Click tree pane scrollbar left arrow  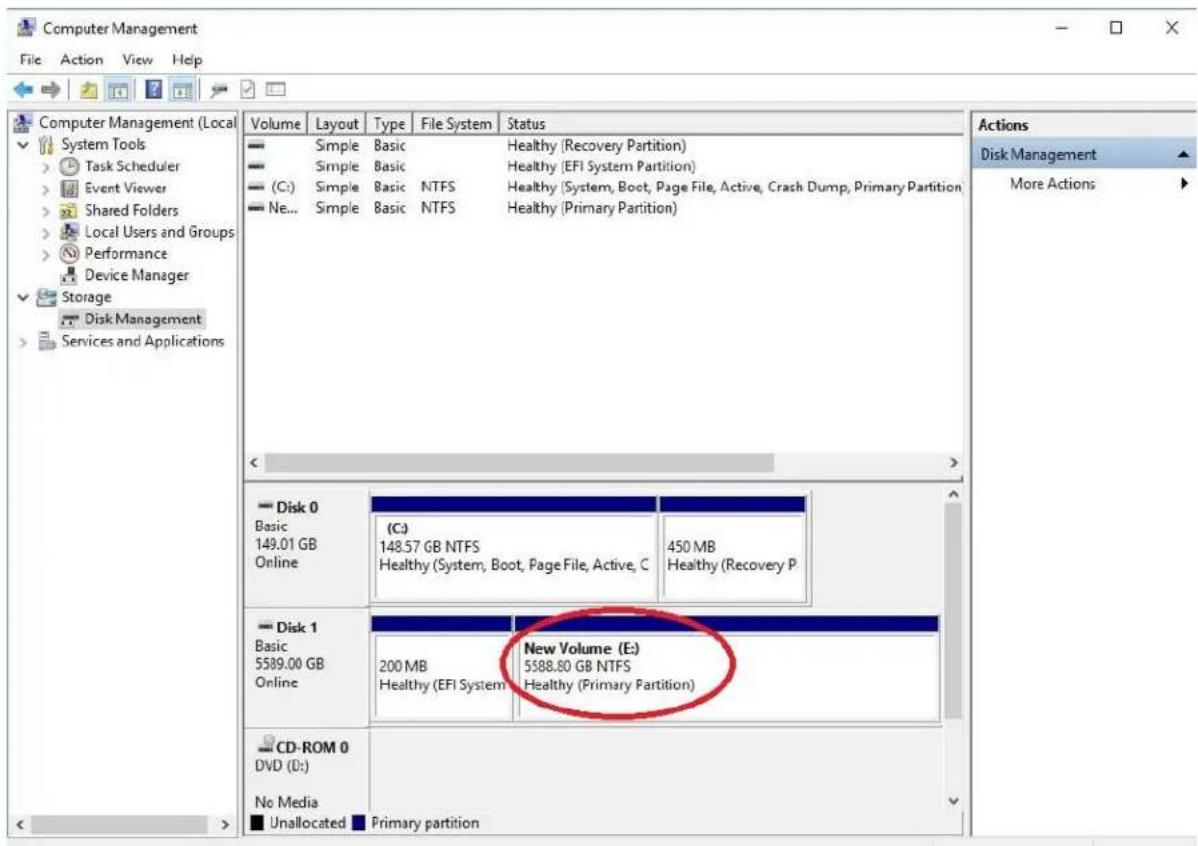pyautogui.click(x=21, y=825)
